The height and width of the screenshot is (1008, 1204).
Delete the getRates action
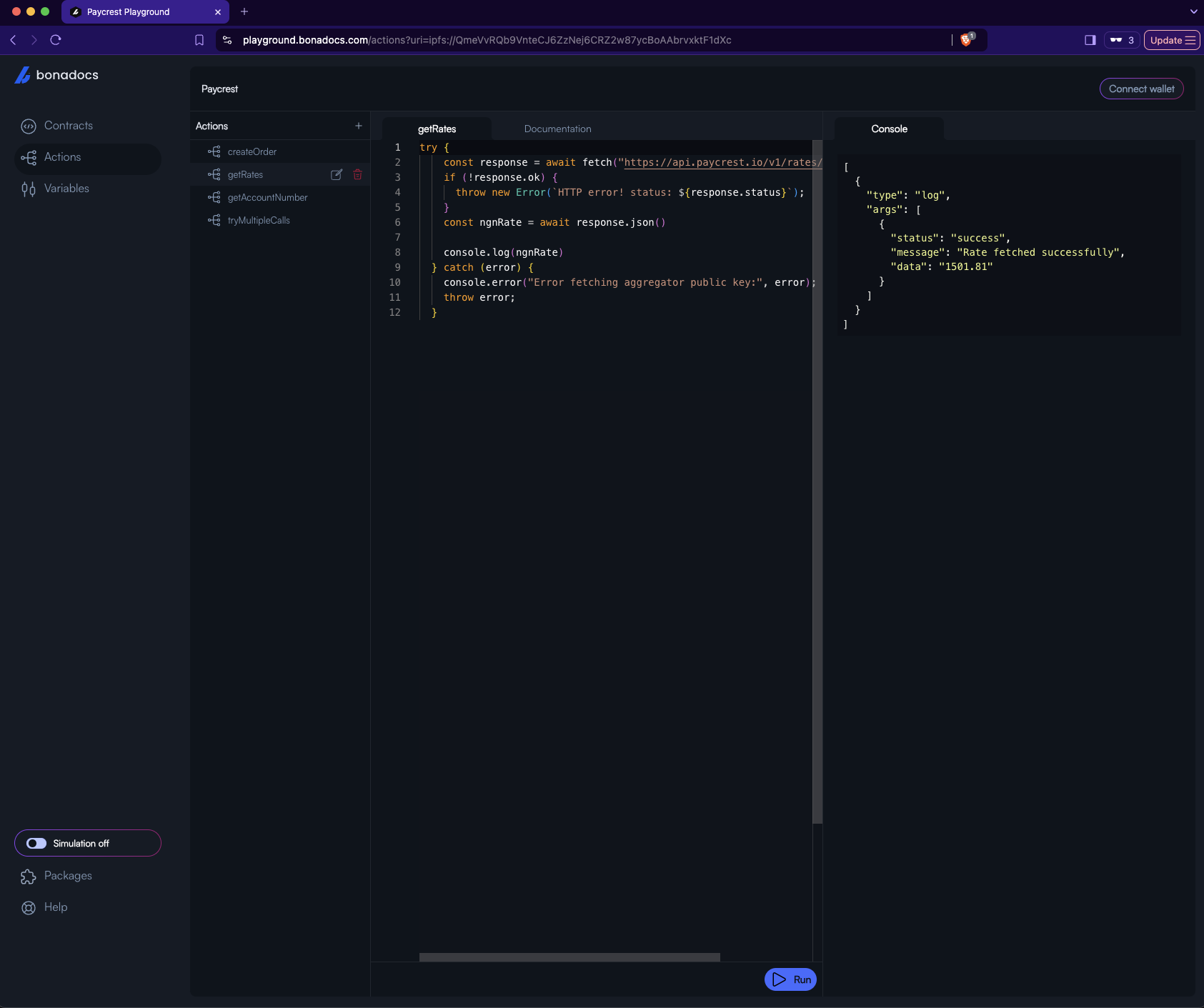[358, 174]
